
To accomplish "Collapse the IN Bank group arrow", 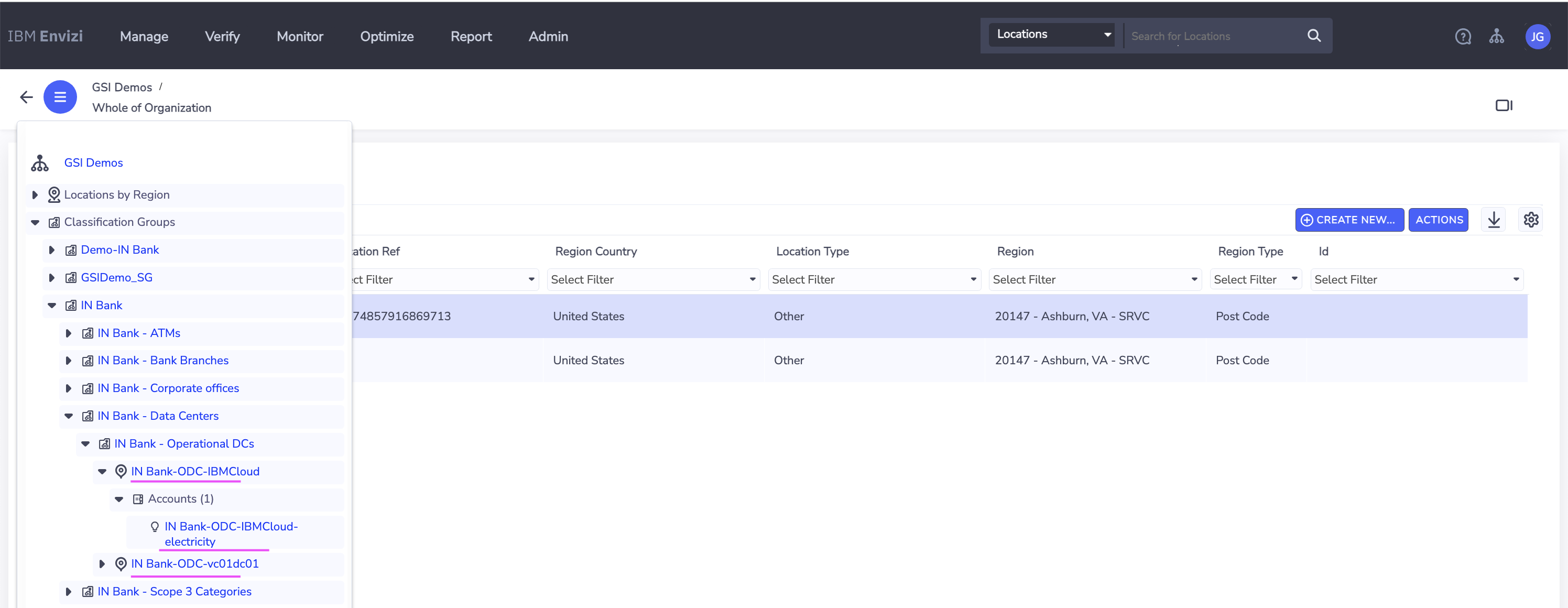I will tap(52, 306).
